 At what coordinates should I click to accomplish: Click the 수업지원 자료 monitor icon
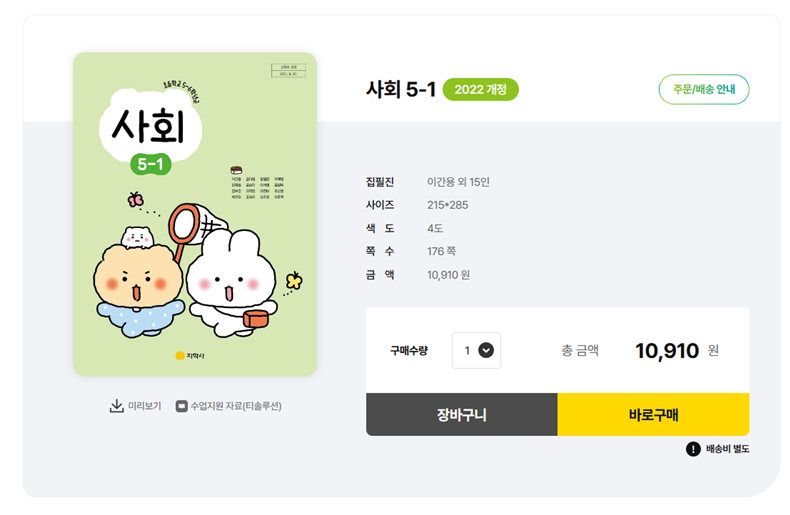click(x=181, y=406)
